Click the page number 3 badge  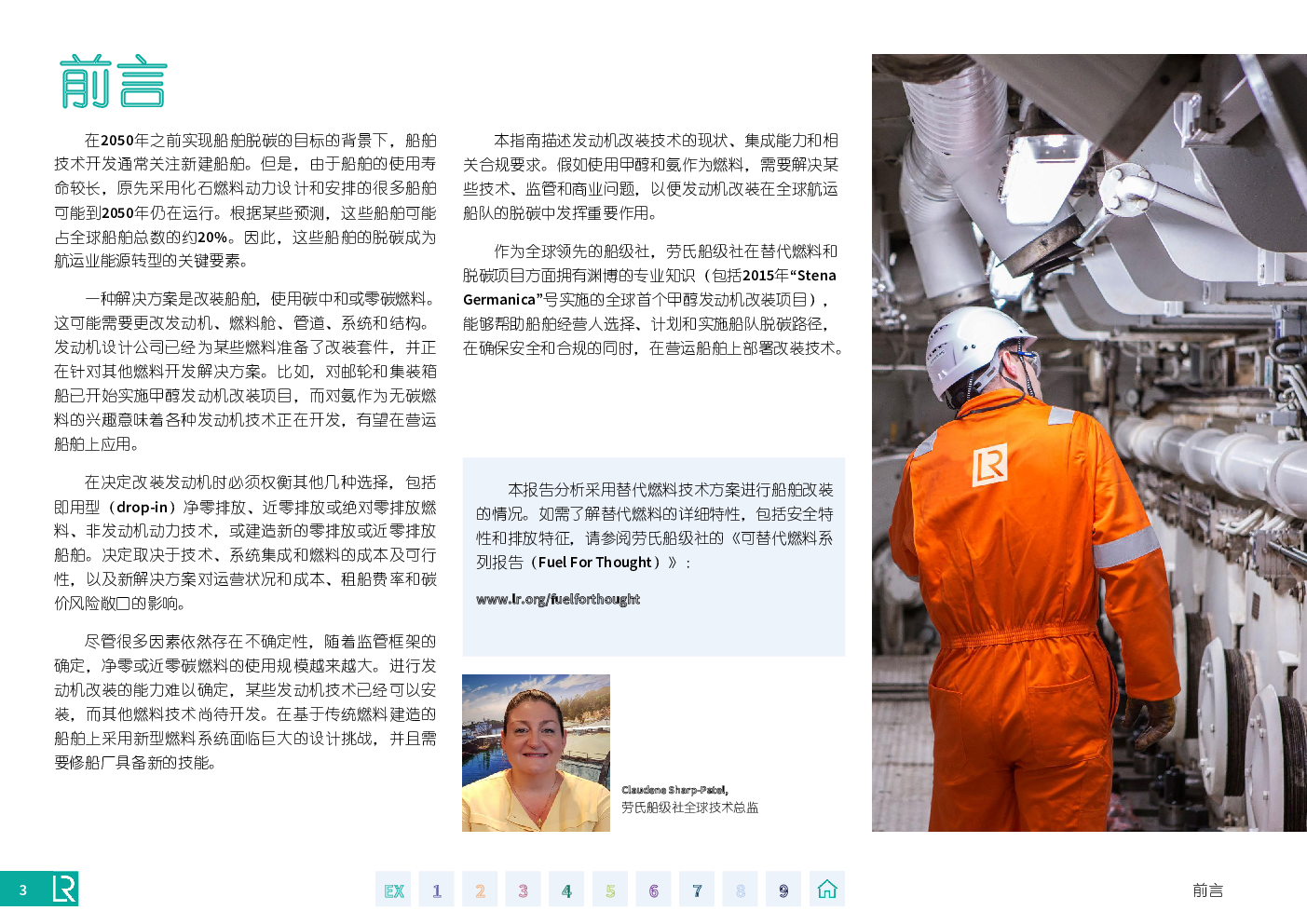[23, 890]
